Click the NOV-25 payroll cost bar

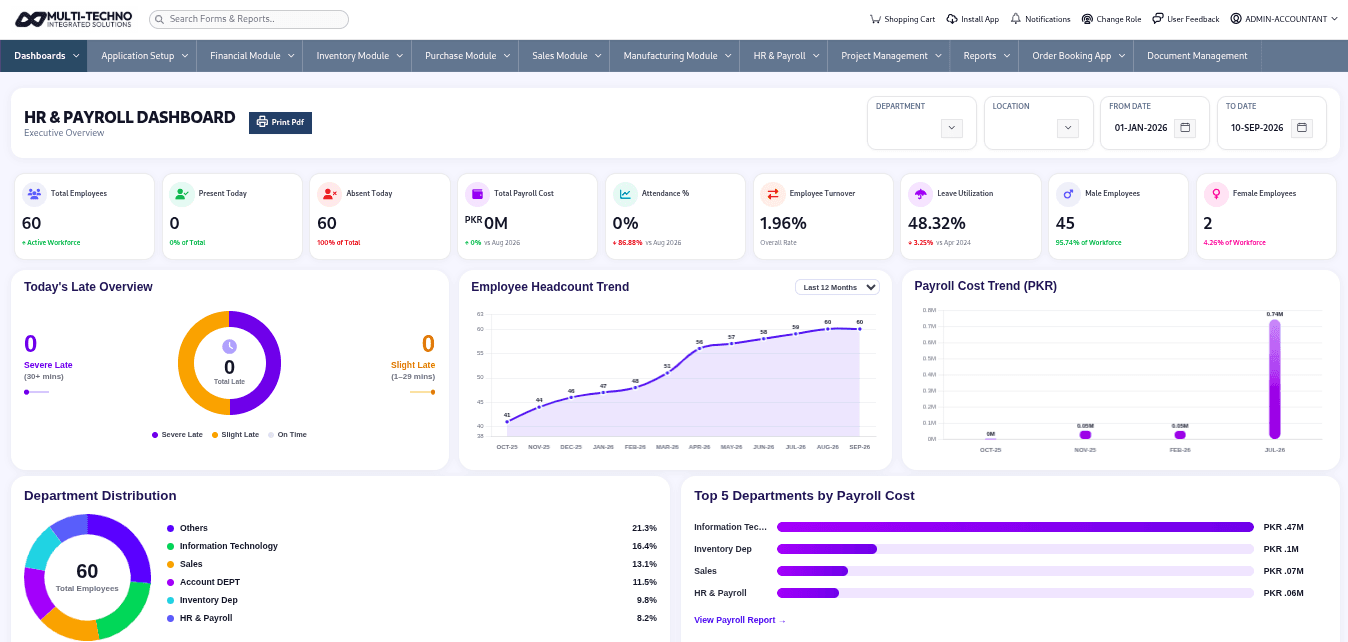coord(1085,435)
